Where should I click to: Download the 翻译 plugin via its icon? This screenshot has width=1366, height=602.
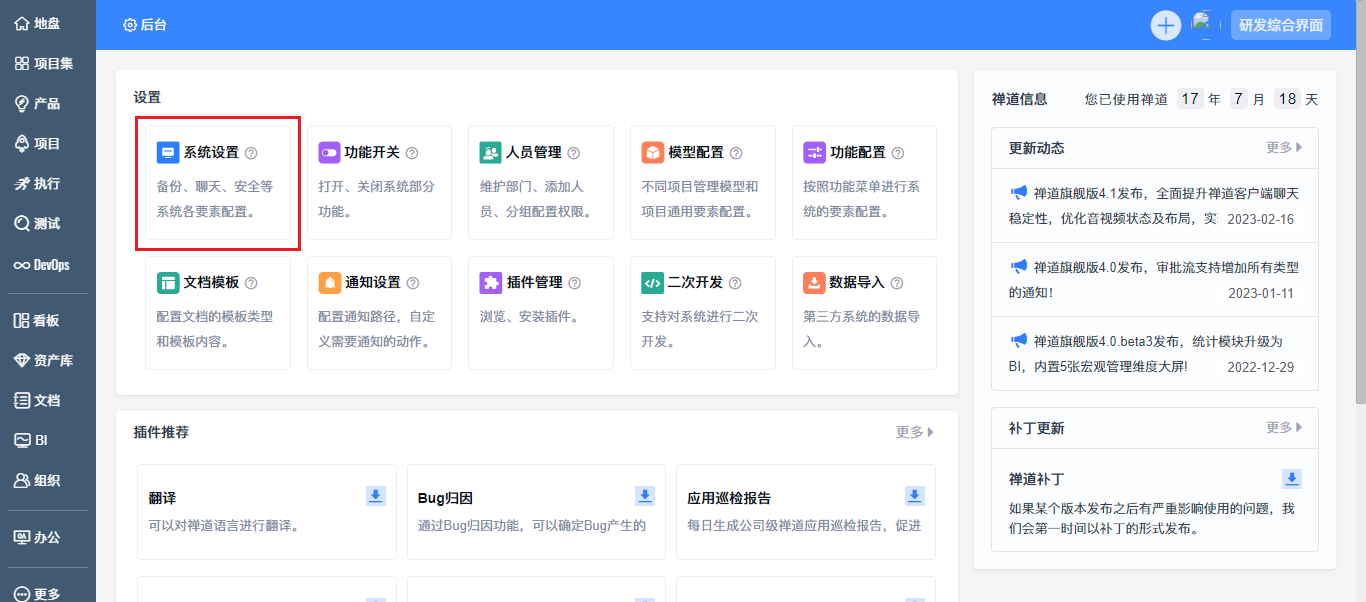pyautogui.click(x=376, y=496)
